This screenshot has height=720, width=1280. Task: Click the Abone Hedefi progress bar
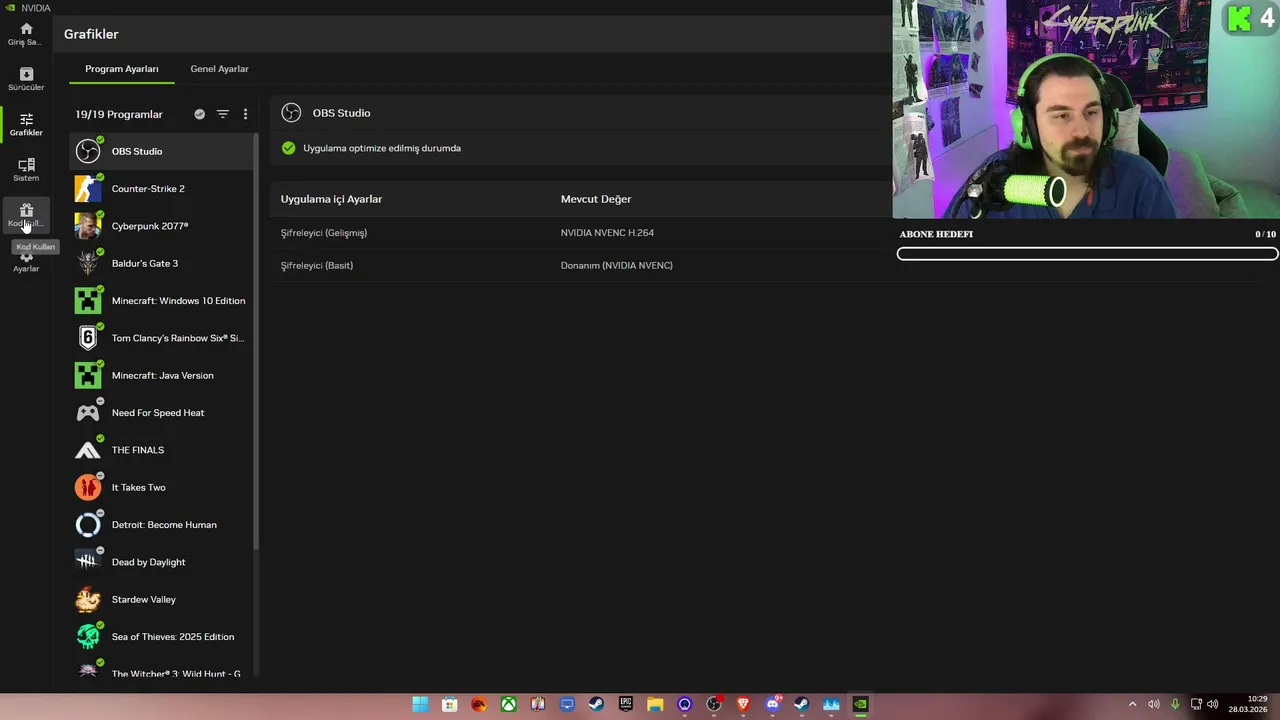point(1088,254)
